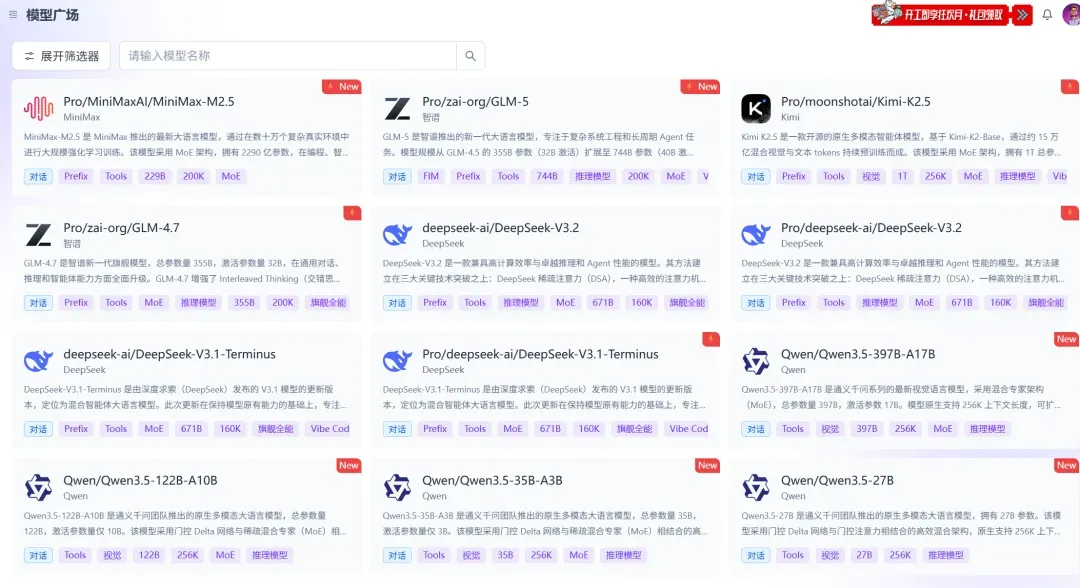Screen dimensions: 1080x588
Task: Click the search magnifier icon
Action: tap(470, 56)
